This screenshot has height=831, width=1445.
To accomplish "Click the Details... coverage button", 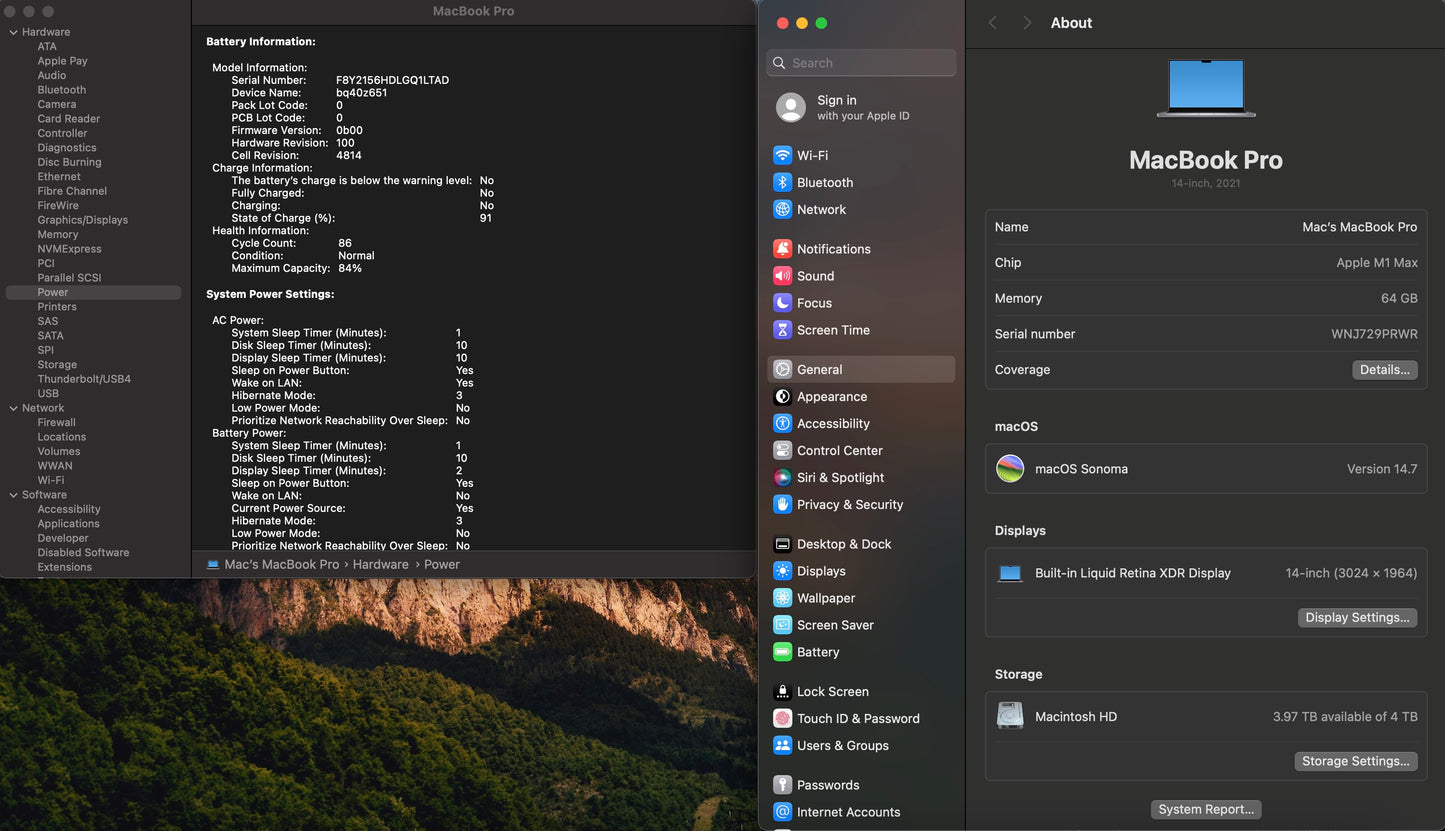I will pyautogui.click(x=1384, y=370).
